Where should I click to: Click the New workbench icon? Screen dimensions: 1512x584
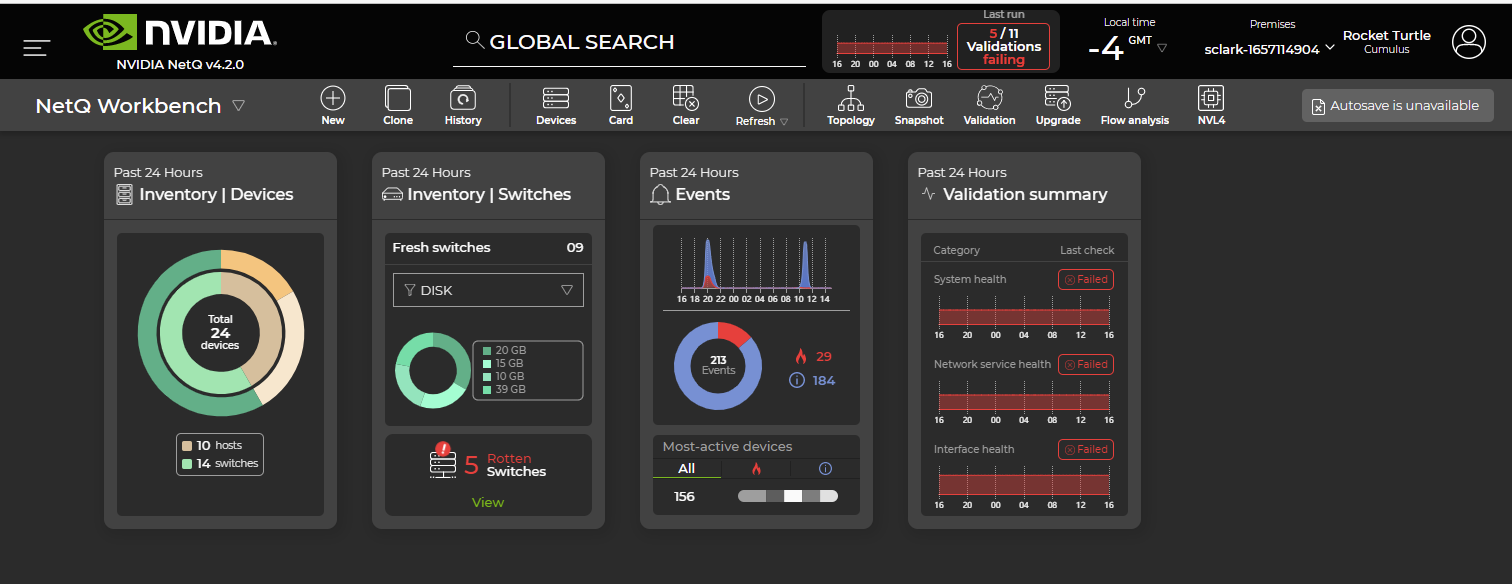[x=333, y=99]
